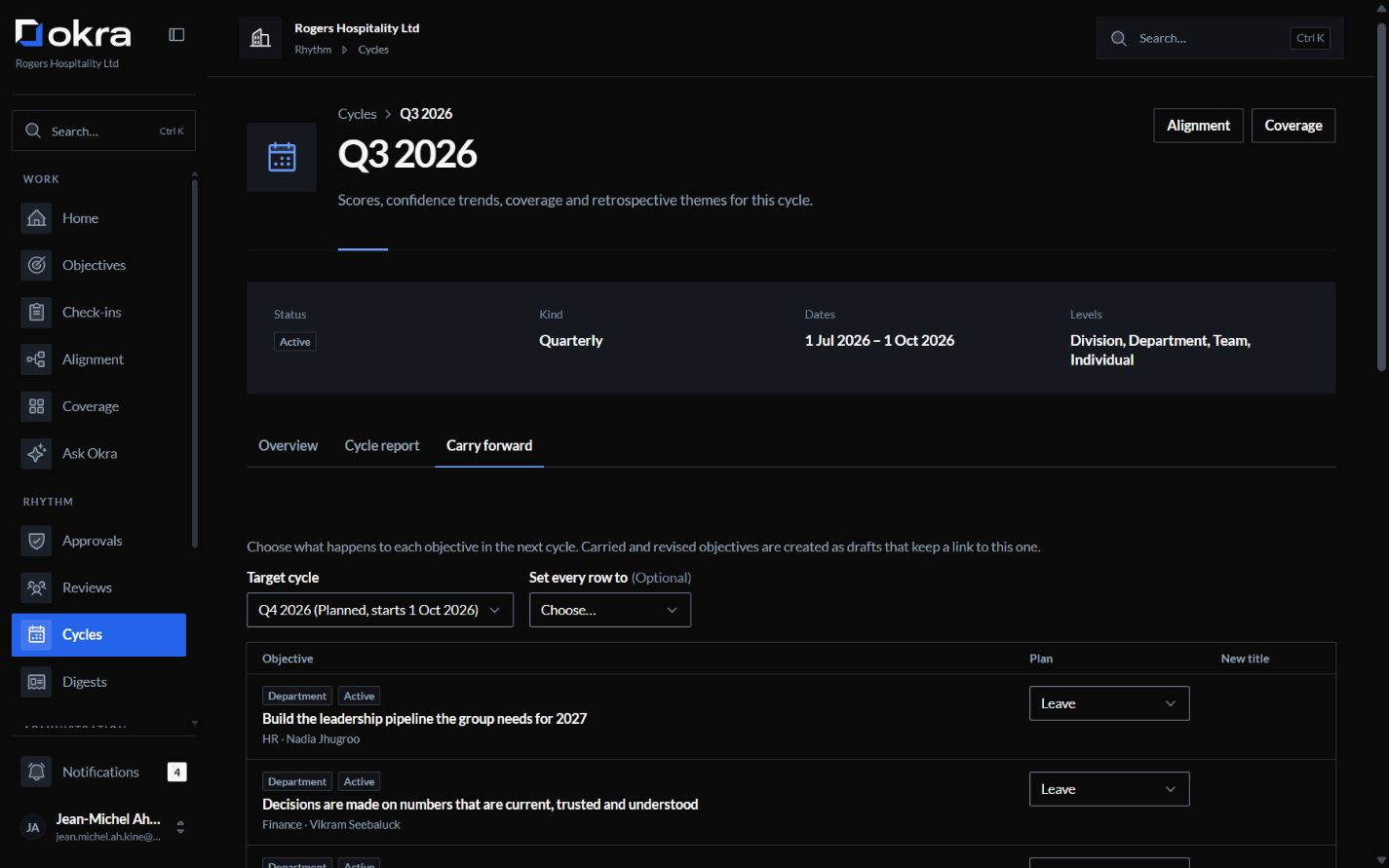Click the dates "1 Jul 2026 – 1 Oct 2026"
Screen dimensions: 1389x868
point(879,341)
